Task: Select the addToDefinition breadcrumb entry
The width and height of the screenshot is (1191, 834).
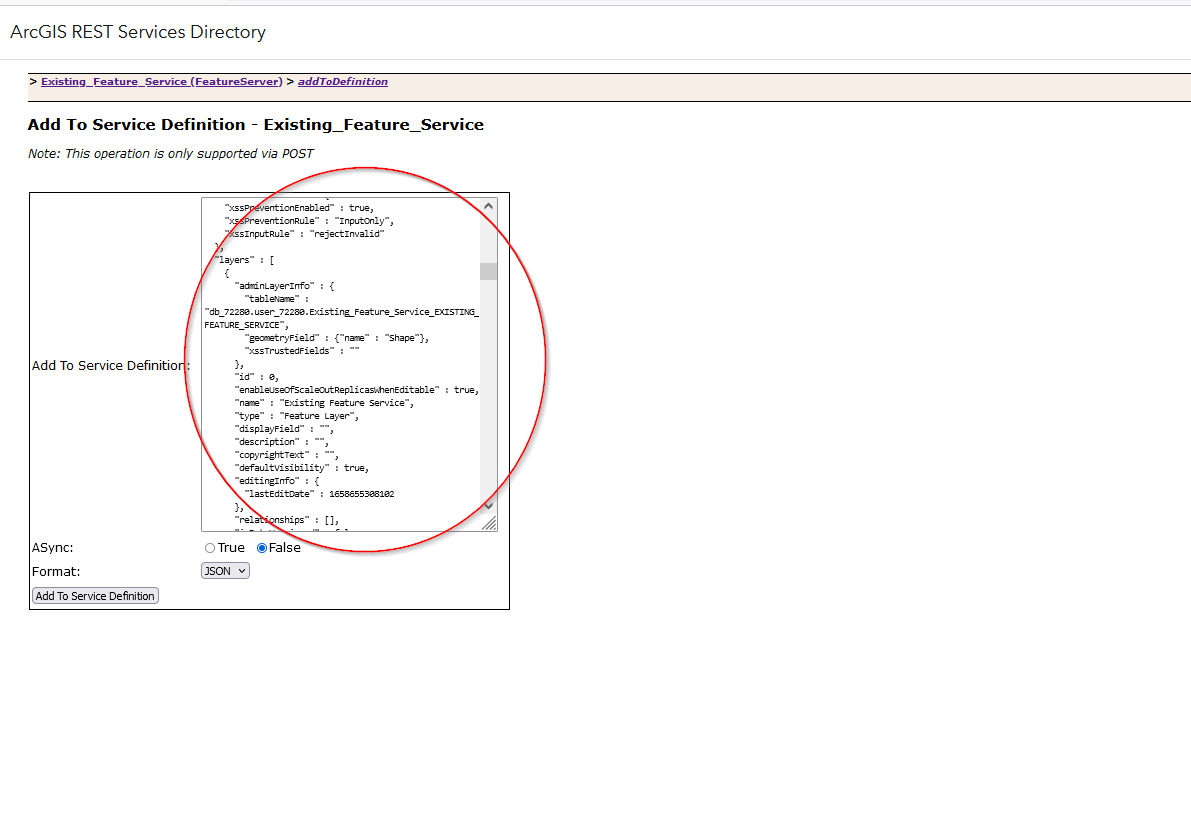Action: tap(342, 81)
